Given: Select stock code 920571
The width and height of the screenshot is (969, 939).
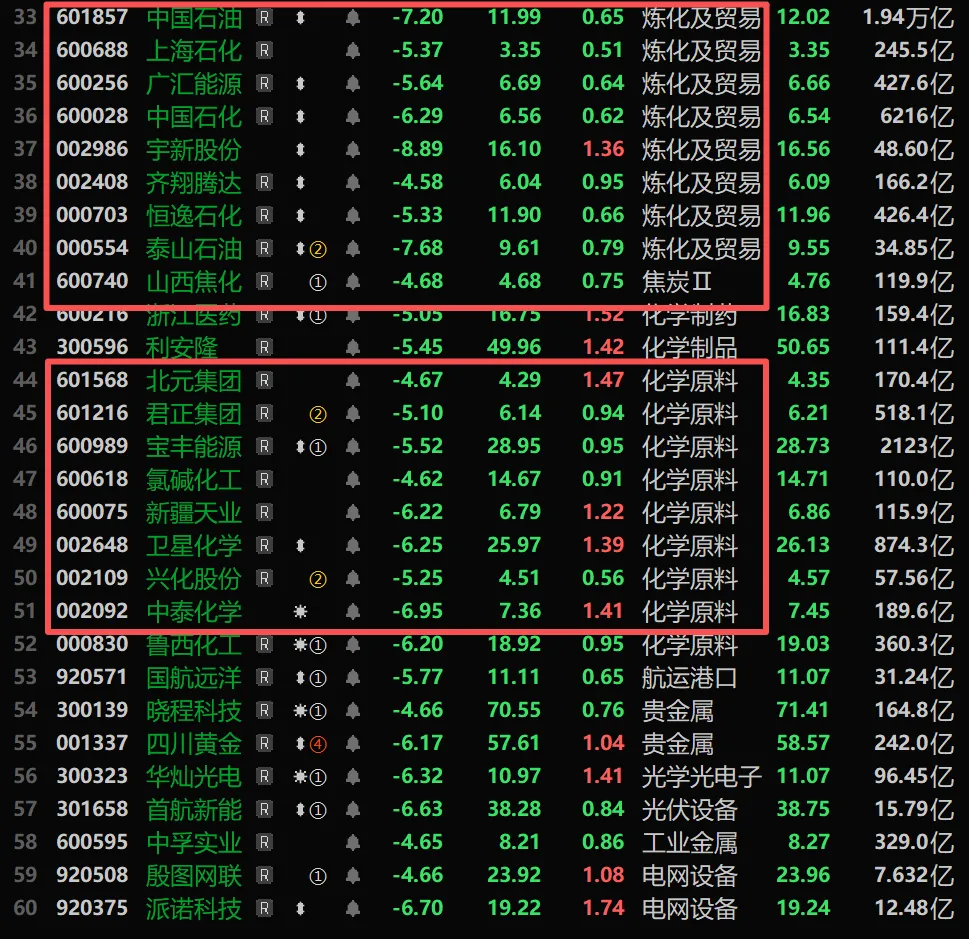Looking at the screenshot, I should [x=91, y=677].
